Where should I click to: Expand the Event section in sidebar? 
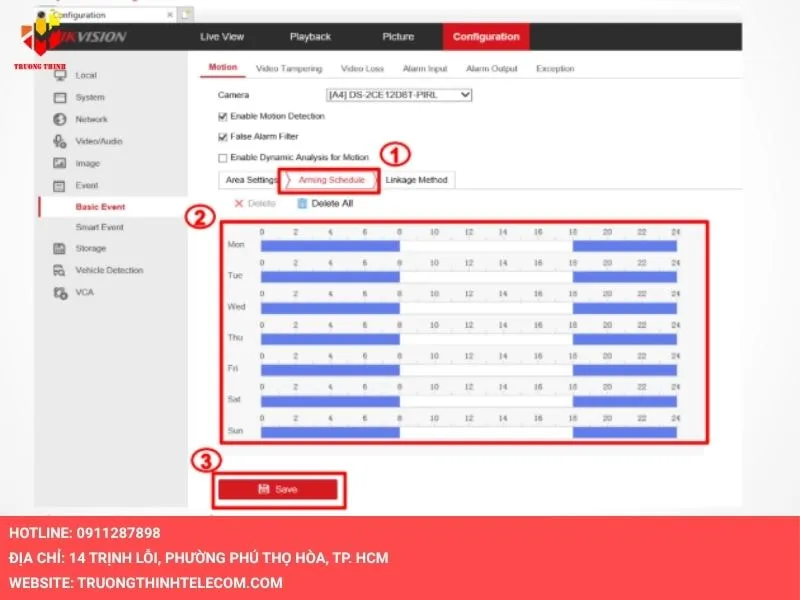coord(86,185)
